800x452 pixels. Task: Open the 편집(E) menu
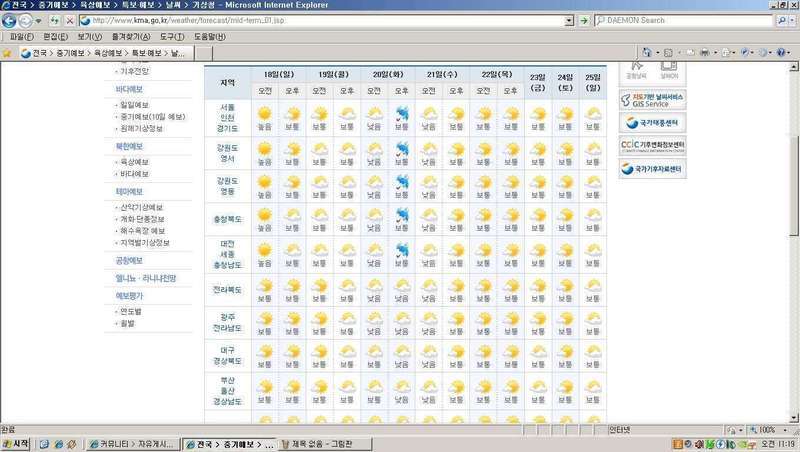[55, 37]
